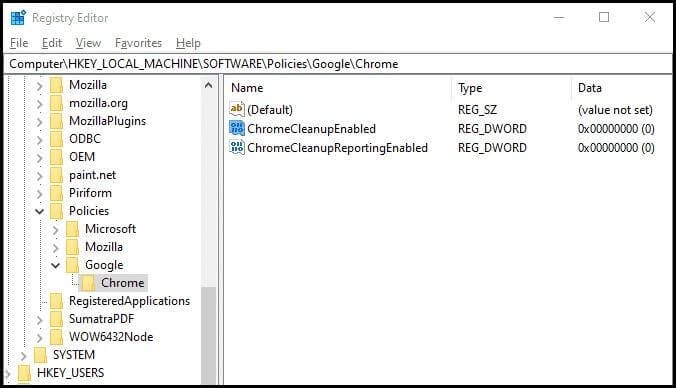The width and height of the screenshot is (676, 388).
Task: Click the registry path address bar
Action: click(x=338, y=64)
